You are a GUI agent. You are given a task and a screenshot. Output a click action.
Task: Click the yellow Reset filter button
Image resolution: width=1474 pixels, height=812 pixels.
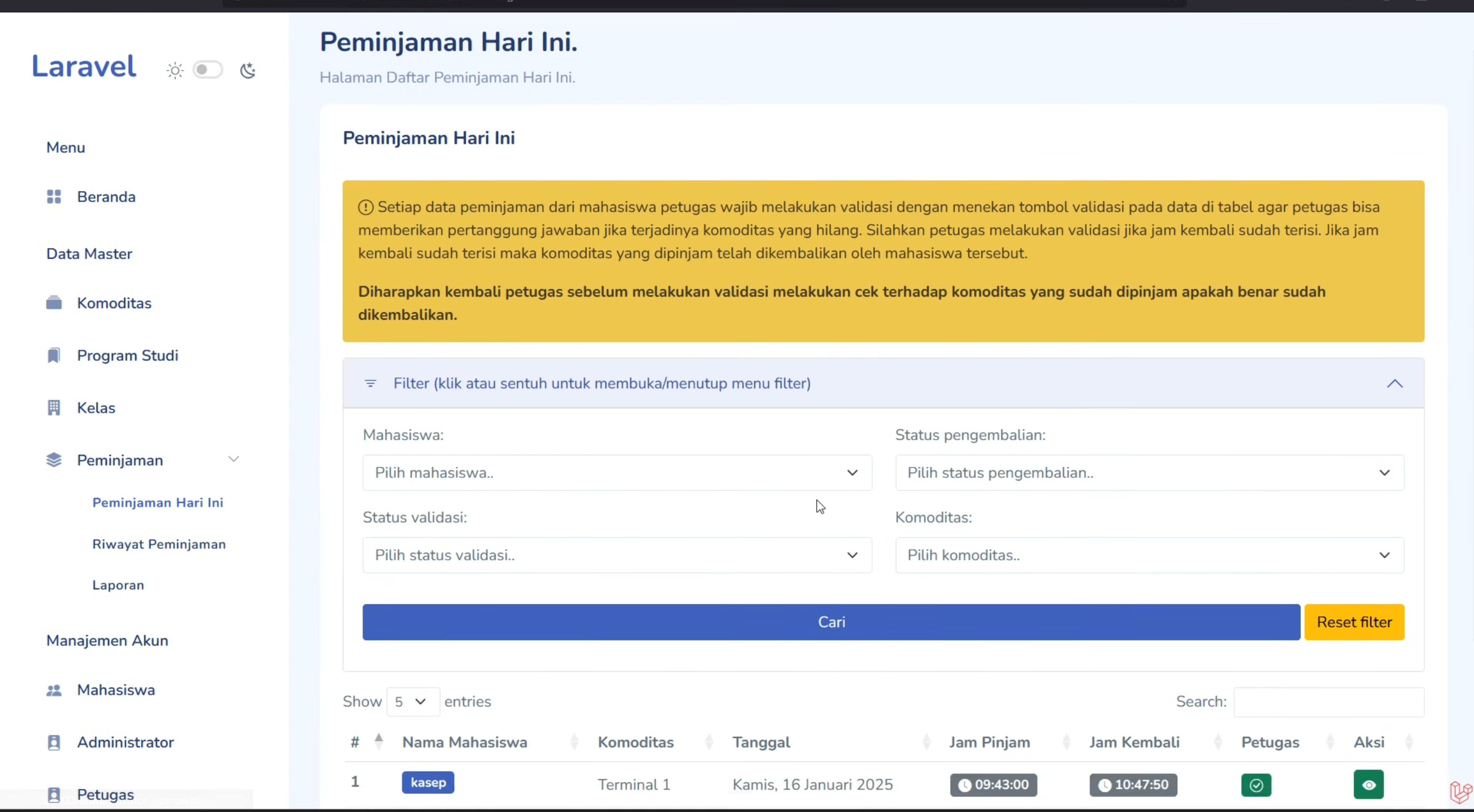click(1354, 622)
